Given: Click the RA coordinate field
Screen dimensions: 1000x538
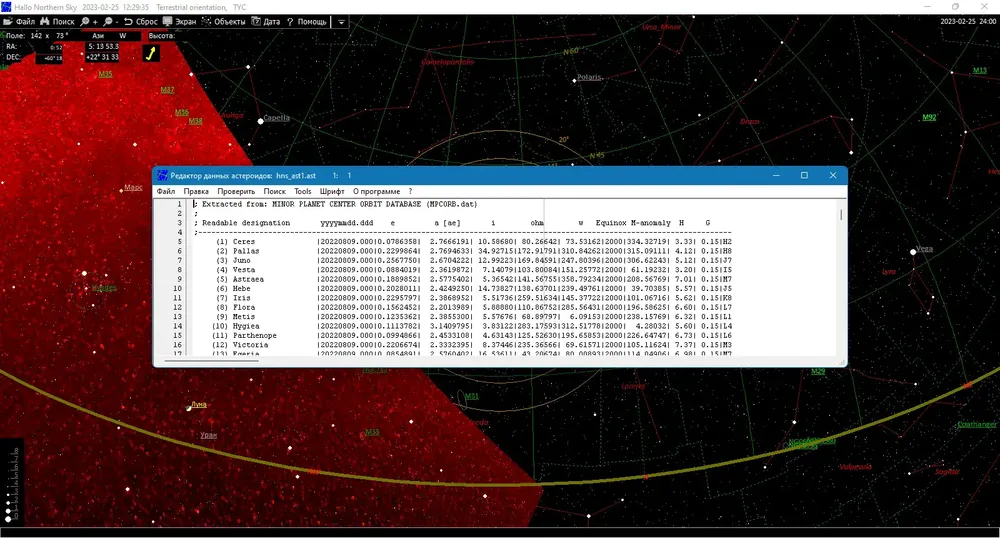Looking at the screenshot, I should point(49,47).
